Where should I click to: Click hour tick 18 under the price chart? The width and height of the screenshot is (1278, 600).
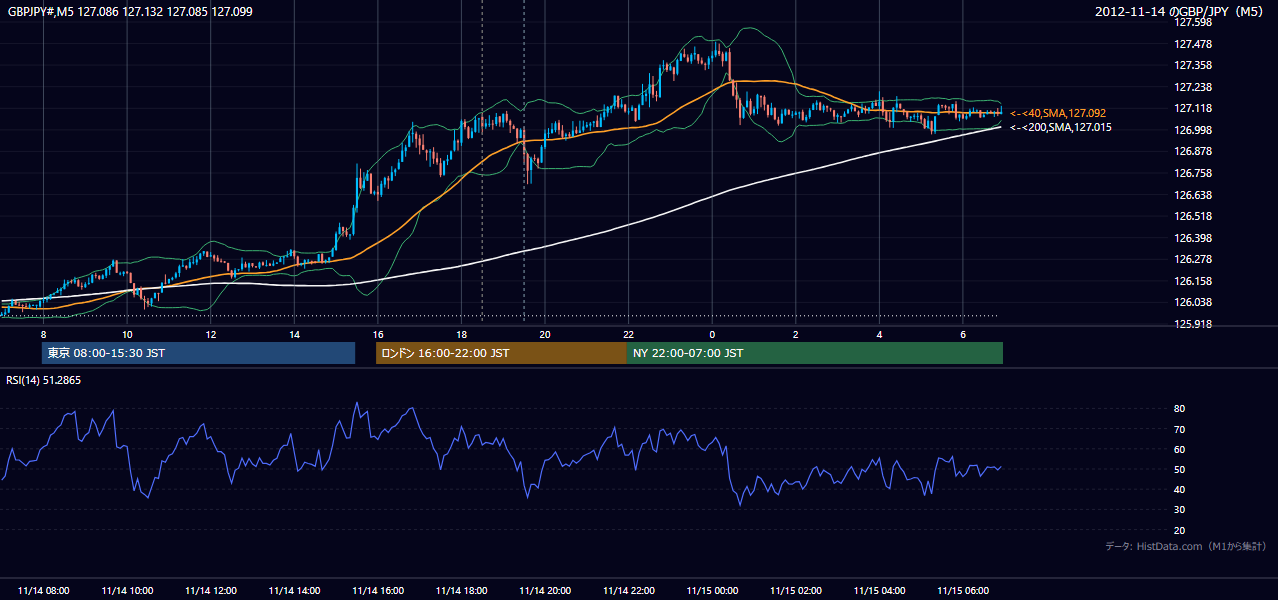tap(462, 334)
